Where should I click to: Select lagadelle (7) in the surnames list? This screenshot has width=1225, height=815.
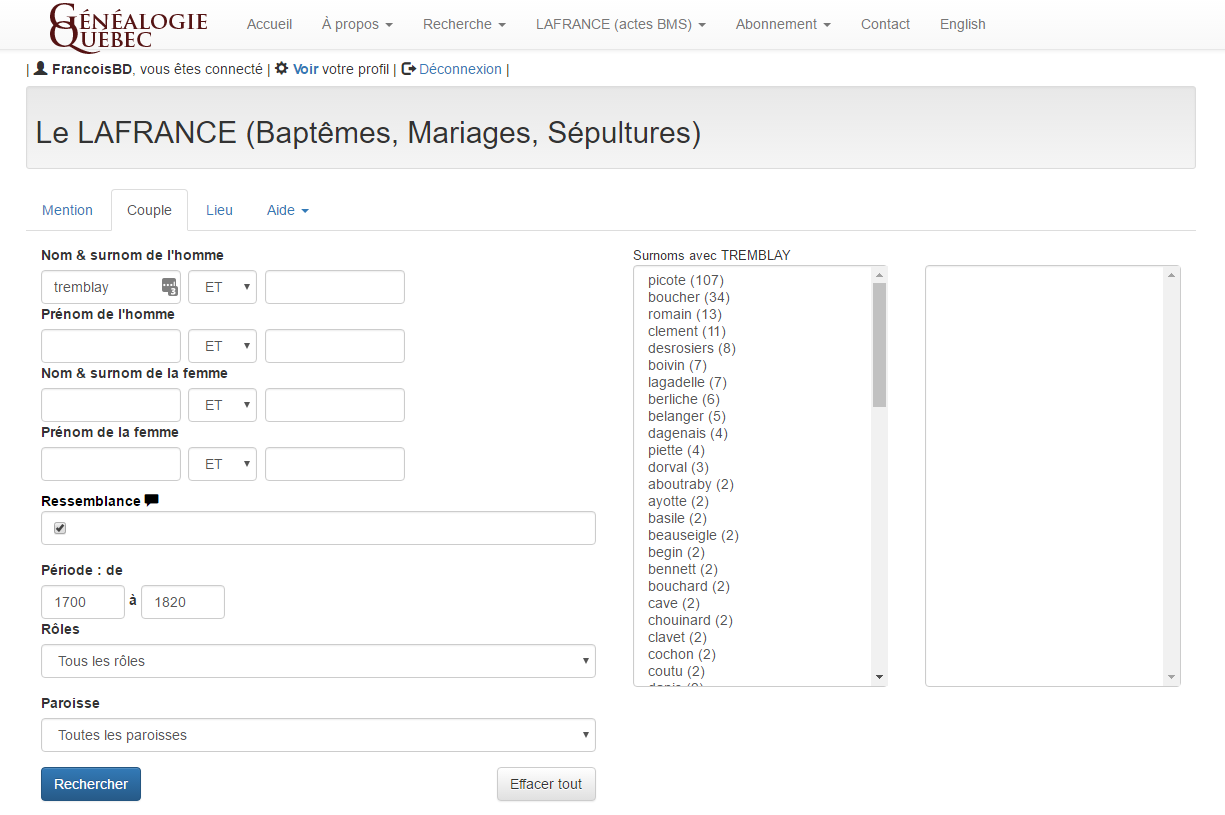click(687, 382)
